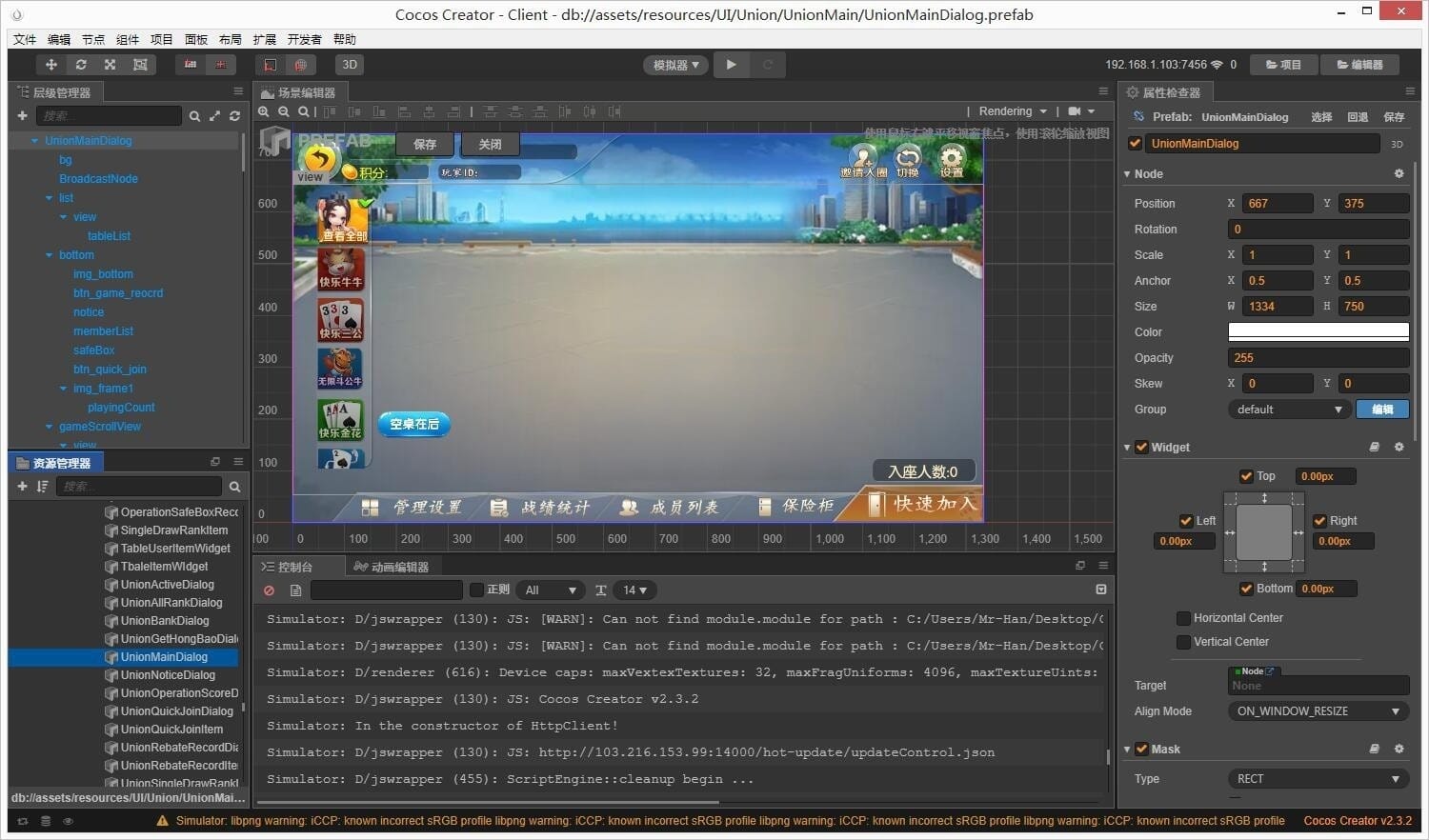Toggle the Widget Right alignment checkbox
The height and width of the screenshot is (840, 1429).
pyautogui.click(x=1319, y=521)
